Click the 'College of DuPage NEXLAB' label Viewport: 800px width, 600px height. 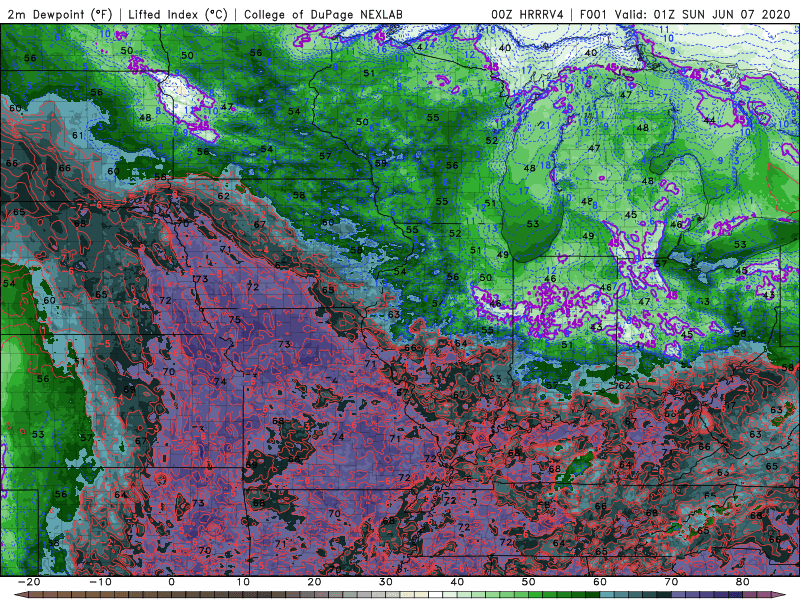(x=323, y=14)
